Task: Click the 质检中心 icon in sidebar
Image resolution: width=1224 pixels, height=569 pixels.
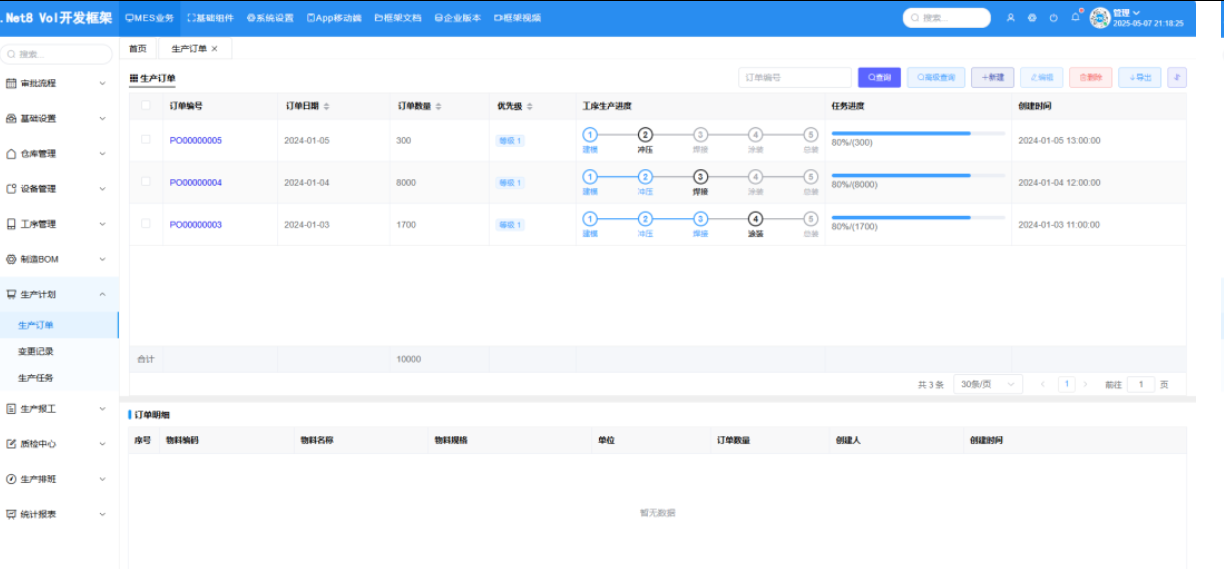Action: click(11, 444)
